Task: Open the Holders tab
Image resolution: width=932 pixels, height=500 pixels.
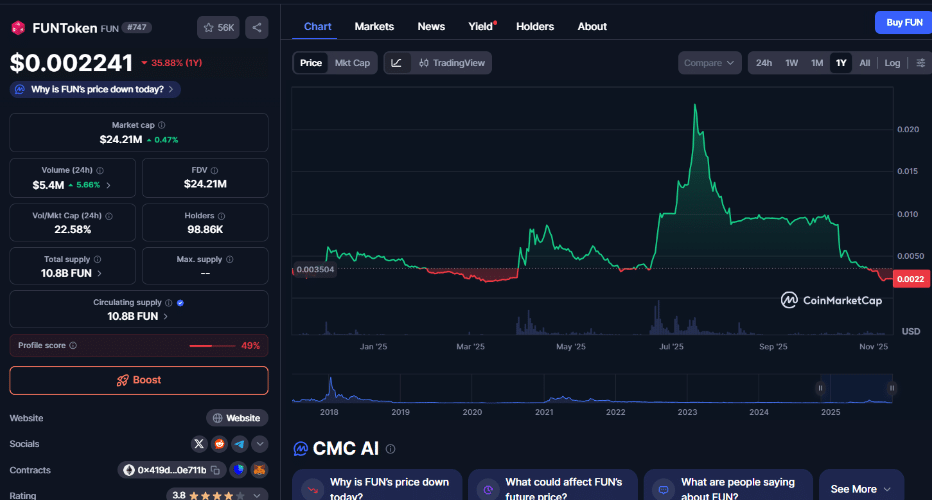Action: pyautogui.click(x=535, y=26)
